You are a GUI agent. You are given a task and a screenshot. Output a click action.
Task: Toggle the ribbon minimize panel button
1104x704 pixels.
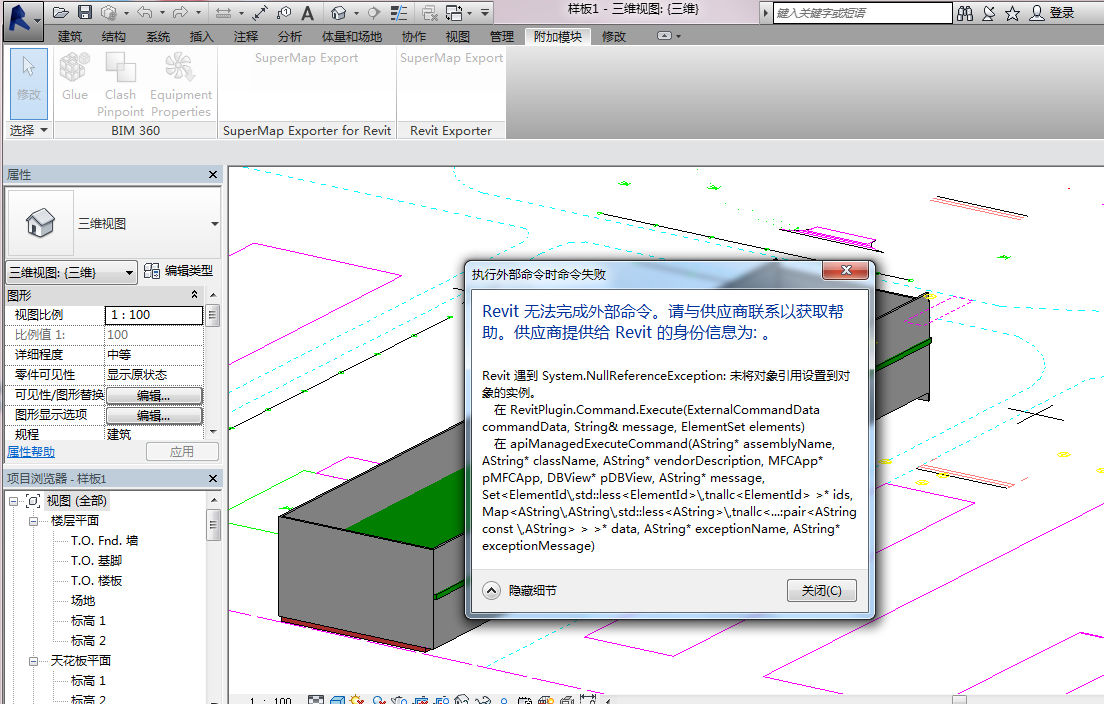pos(665,35)
